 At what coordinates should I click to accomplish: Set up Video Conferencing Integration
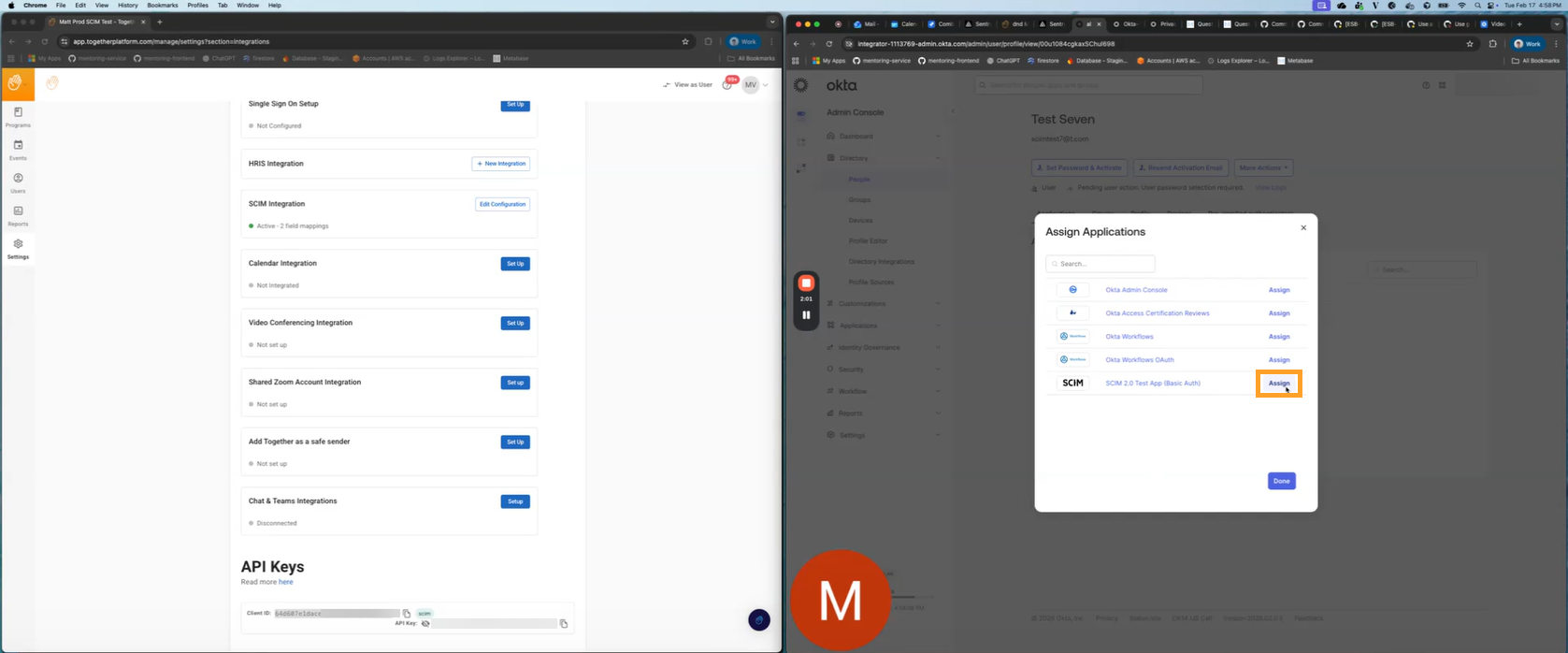coord(515,323)
